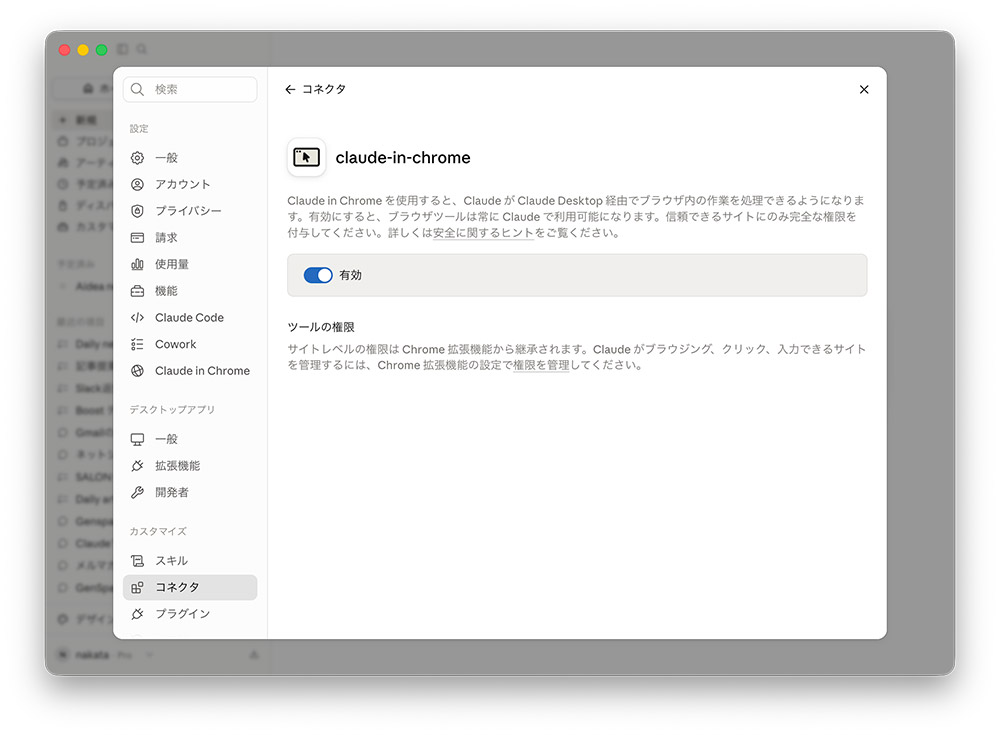
Task: Open desktop app 一般 monitor icon
Action: tap(137, 439)
